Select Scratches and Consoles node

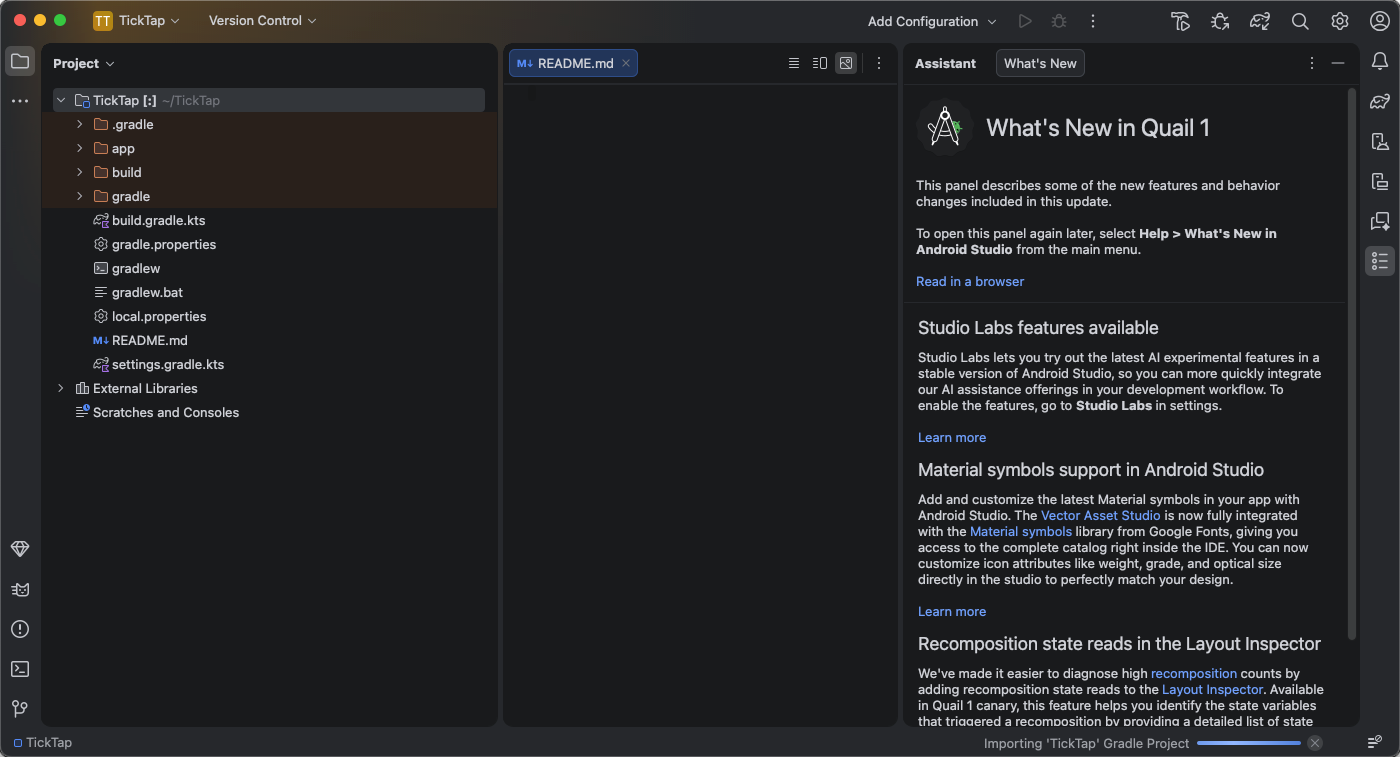coord(166,412)
